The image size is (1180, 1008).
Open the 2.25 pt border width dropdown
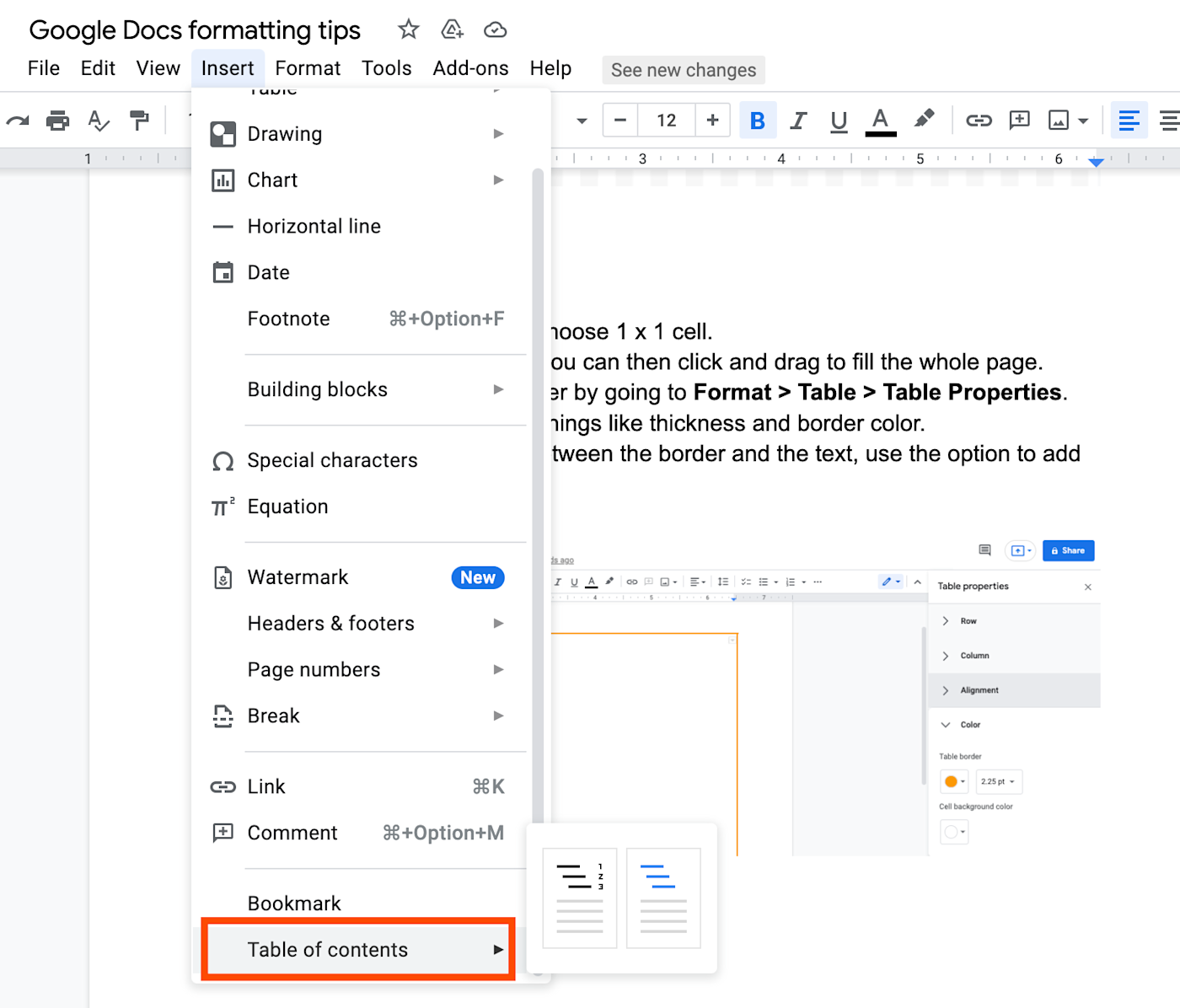click(999, 782)
